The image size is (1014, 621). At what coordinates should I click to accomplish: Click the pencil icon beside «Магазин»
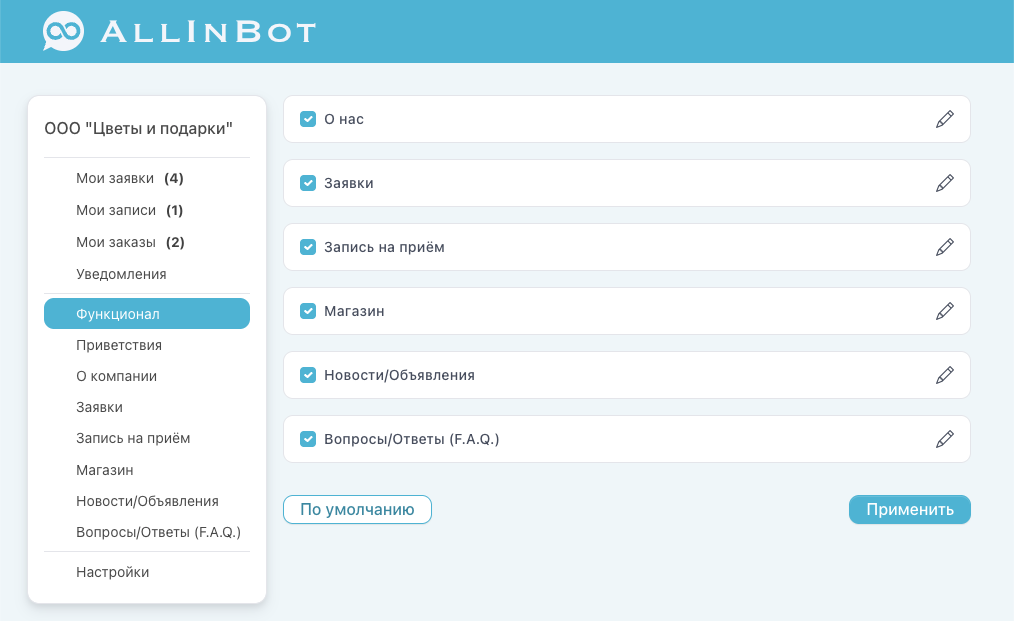[944, 311]
